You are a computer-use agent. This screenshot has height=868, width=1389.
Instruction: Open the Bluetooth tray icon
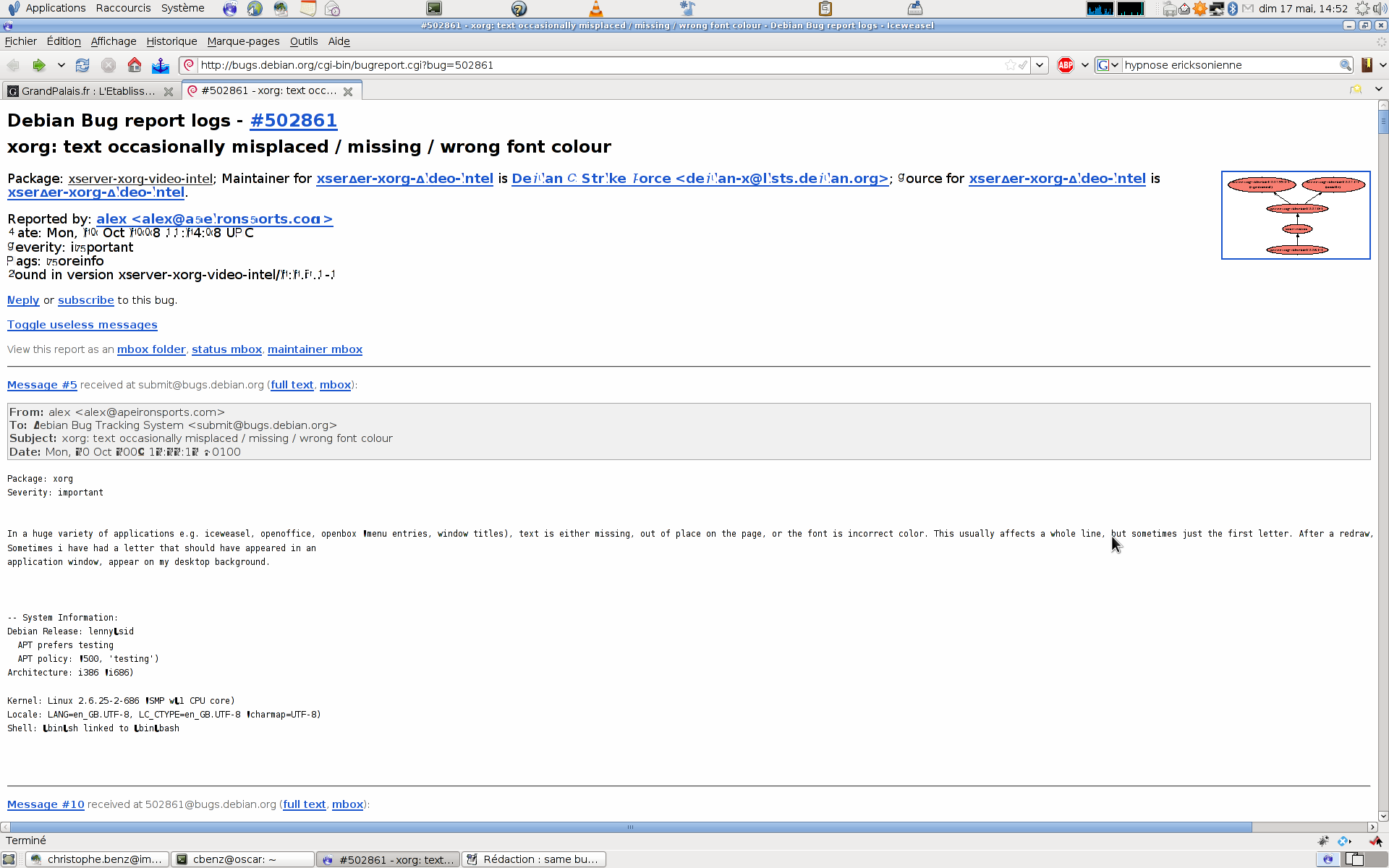1233,9
